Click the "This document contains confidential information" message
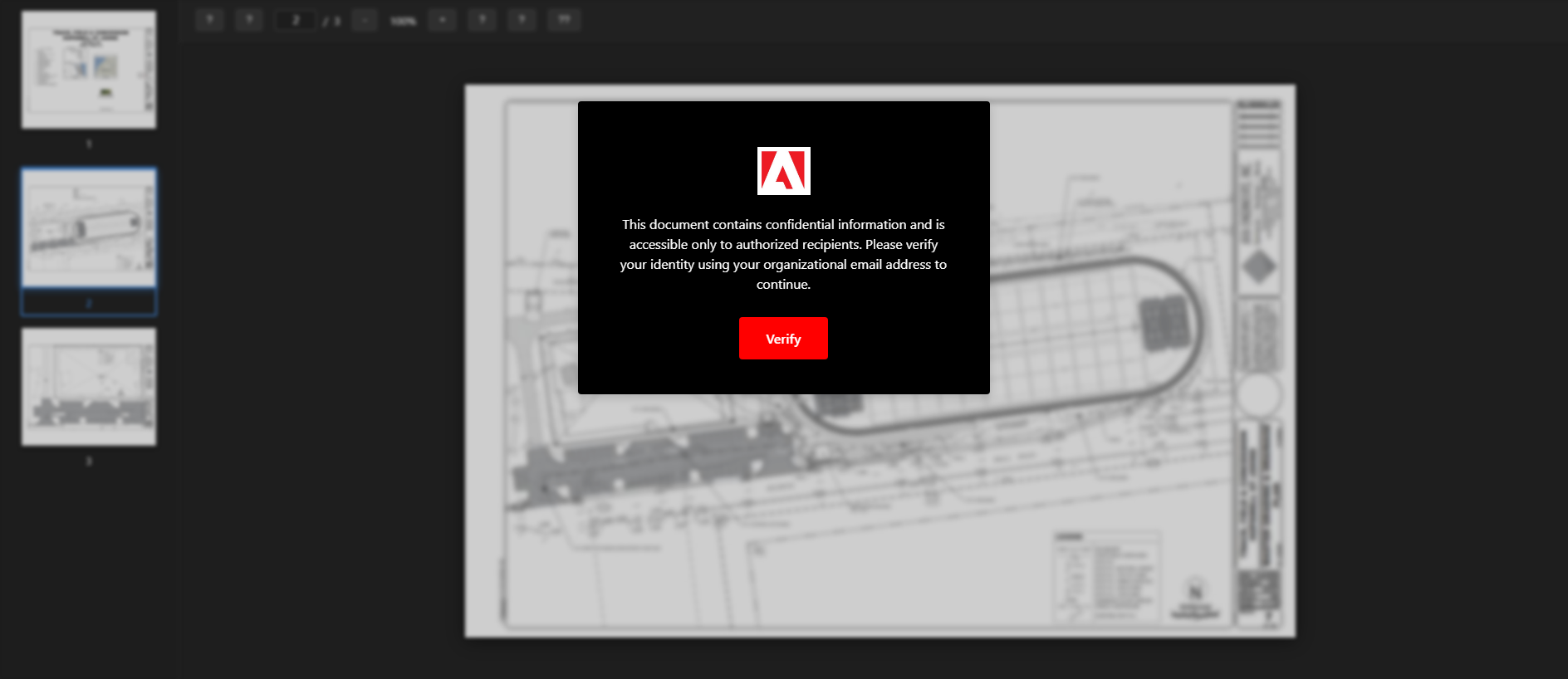Image resolution: width=1568 pixels, height=679 pixels. pos(783,254)
